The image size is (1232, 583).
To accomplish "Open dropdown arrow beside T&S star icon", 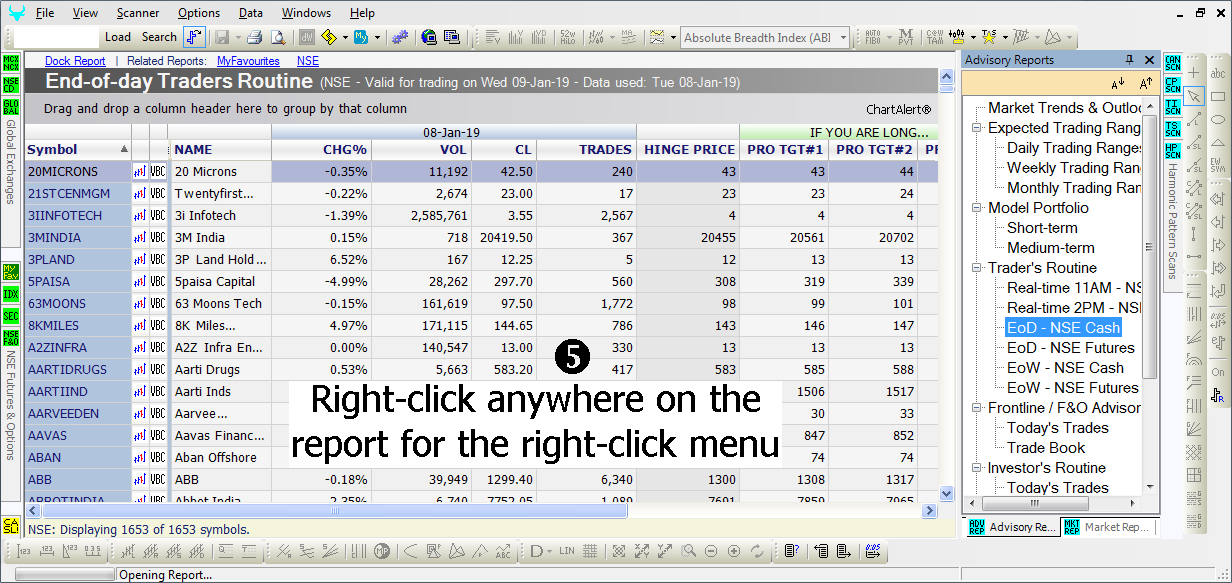I will pos(1005,37).
